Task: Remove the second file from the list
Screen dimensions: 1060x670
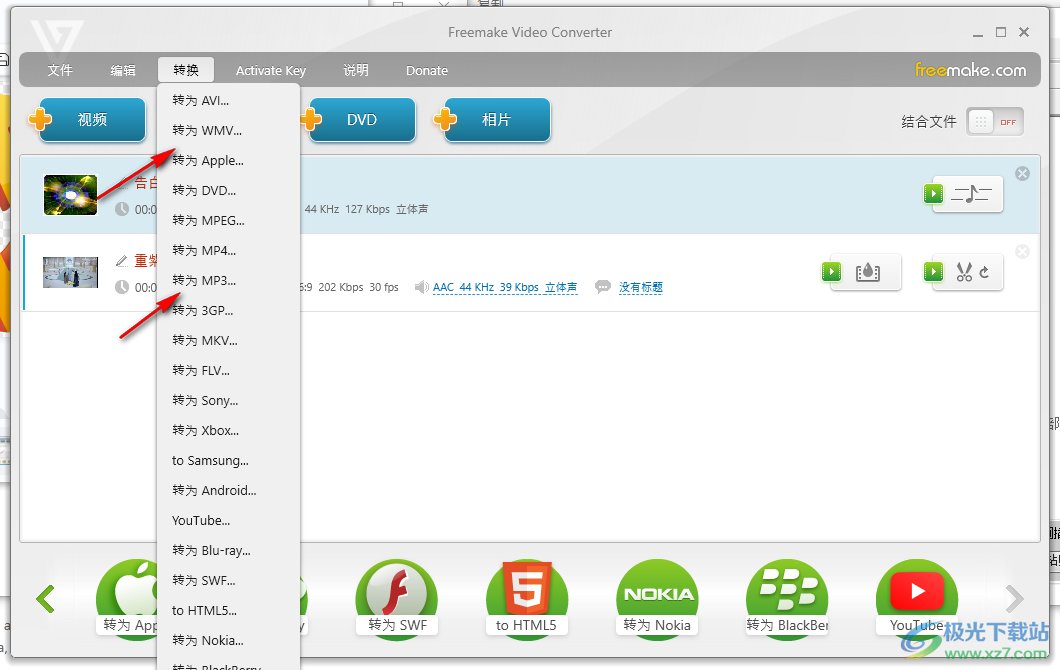Action: point(1022,252)
